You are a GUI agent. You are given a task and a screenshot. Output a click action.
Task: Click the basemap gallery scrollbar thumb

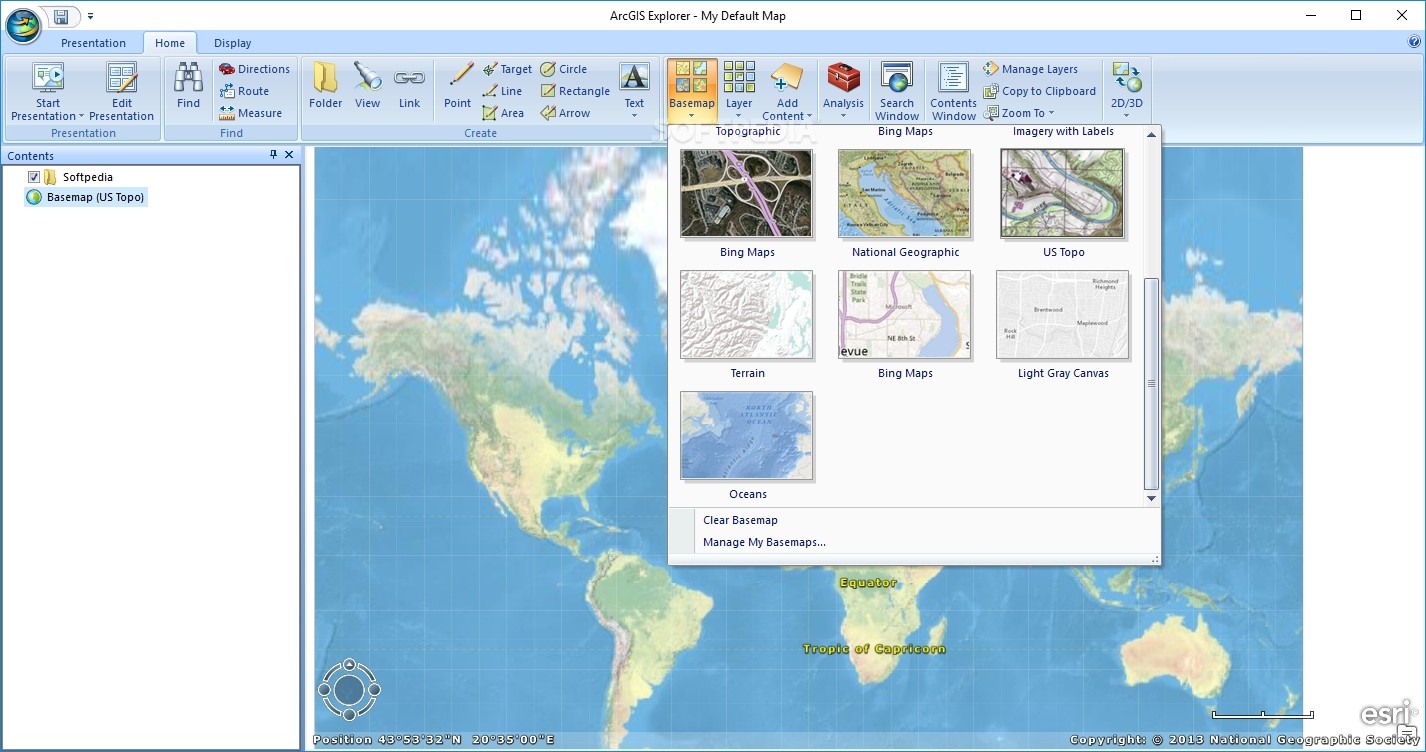(x=1151, y=384)
